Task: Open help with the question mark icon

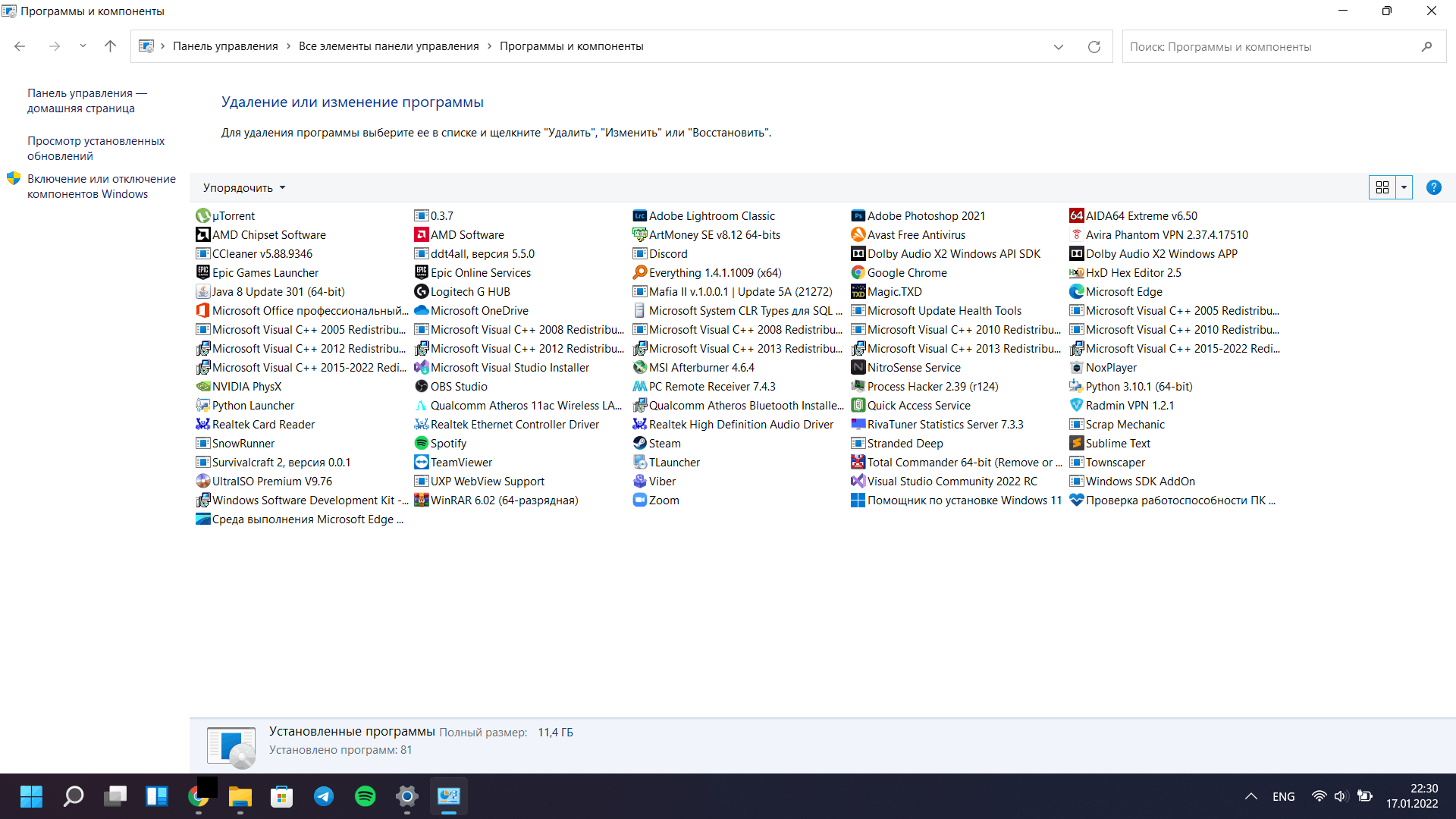Action: [x=1433, y=187]
